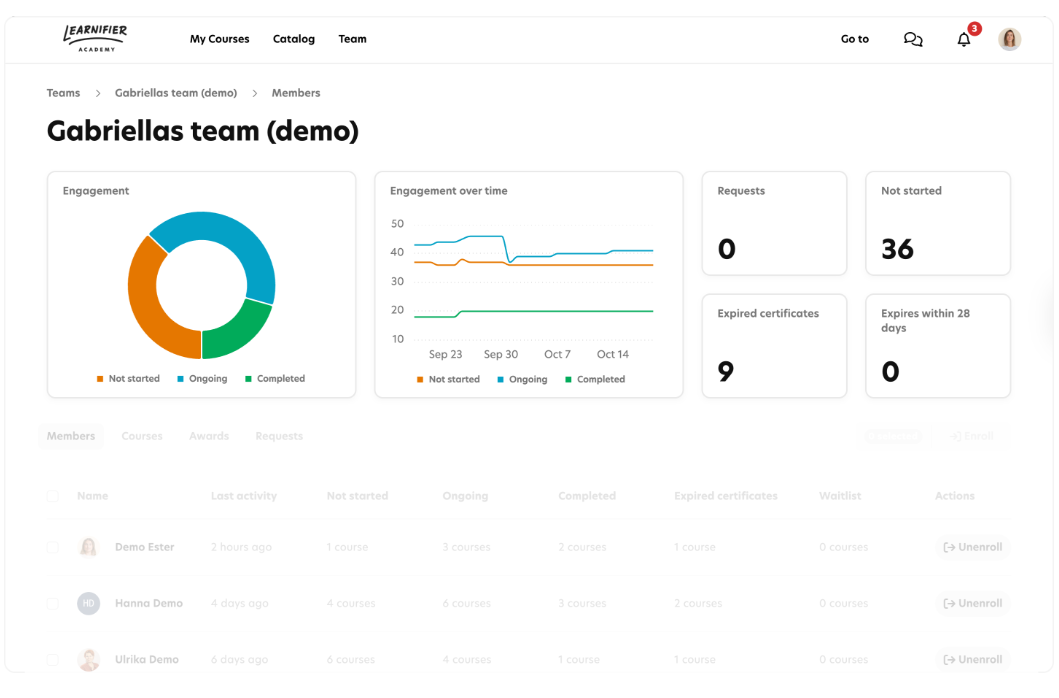Viewport: 1059px width, 698px height.
Task: Tick the checkbox for Demo Ester
Action: click(x=53, y=547)
